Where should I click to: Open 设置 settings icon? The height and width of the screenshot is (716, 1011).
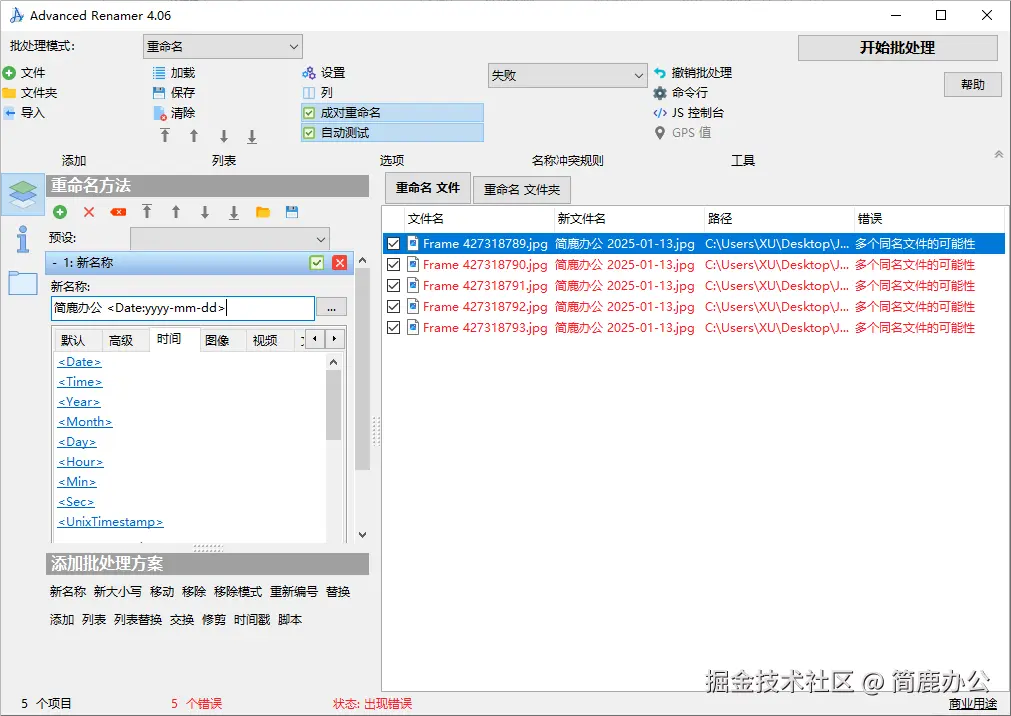[x=309, y=73]
